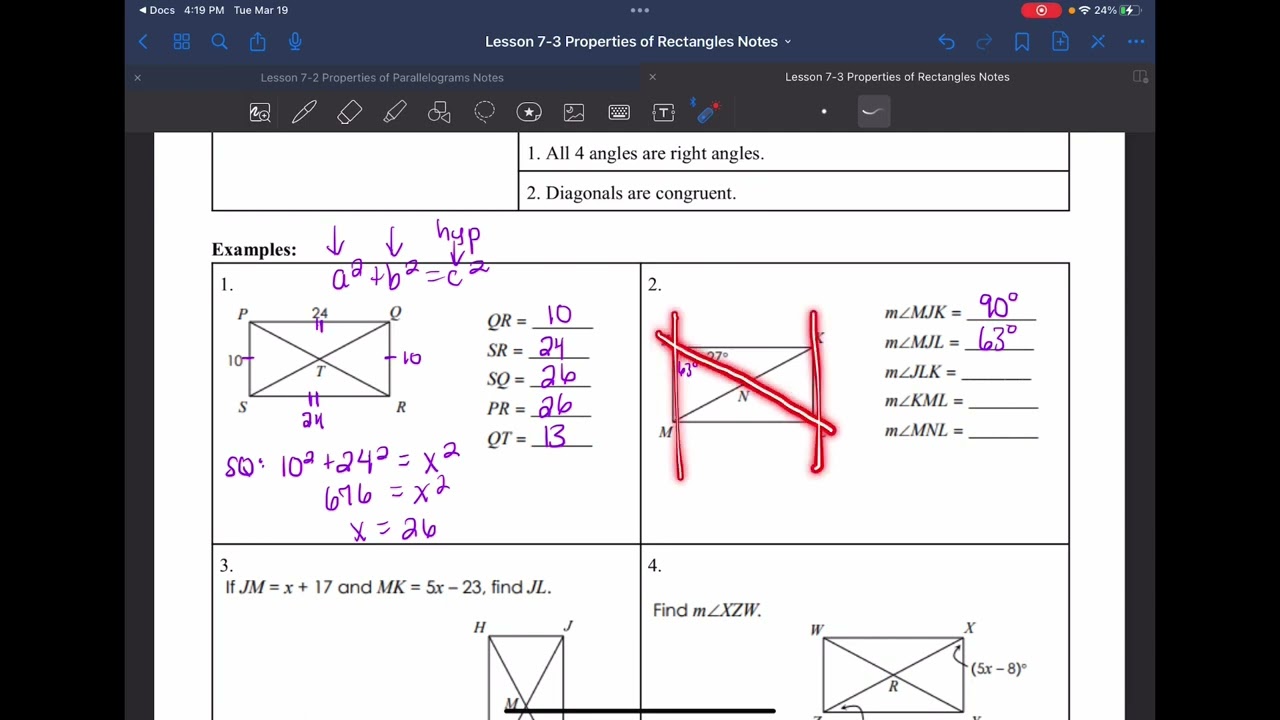Screen dimensions: 1280x720
Task: Undo the last stroke
Action: [946, 42]
